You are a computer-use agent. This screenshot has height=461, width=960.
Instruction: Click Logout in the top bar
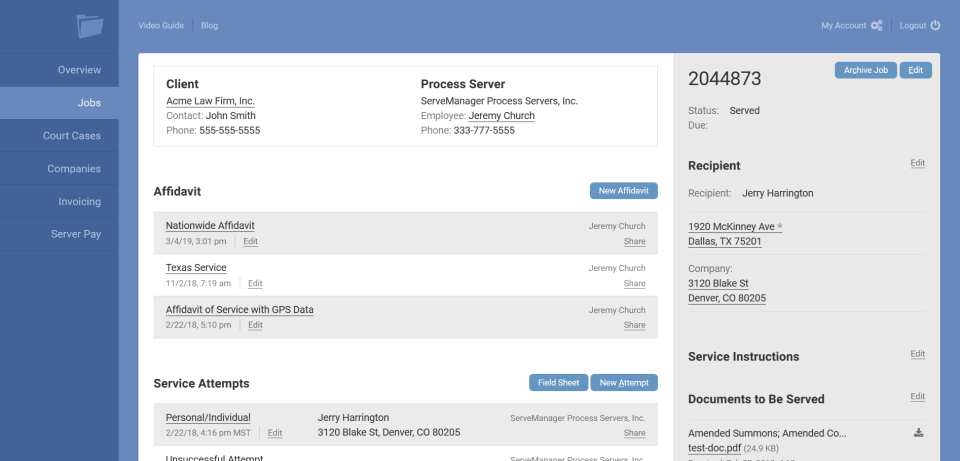(x=912, y=26)
